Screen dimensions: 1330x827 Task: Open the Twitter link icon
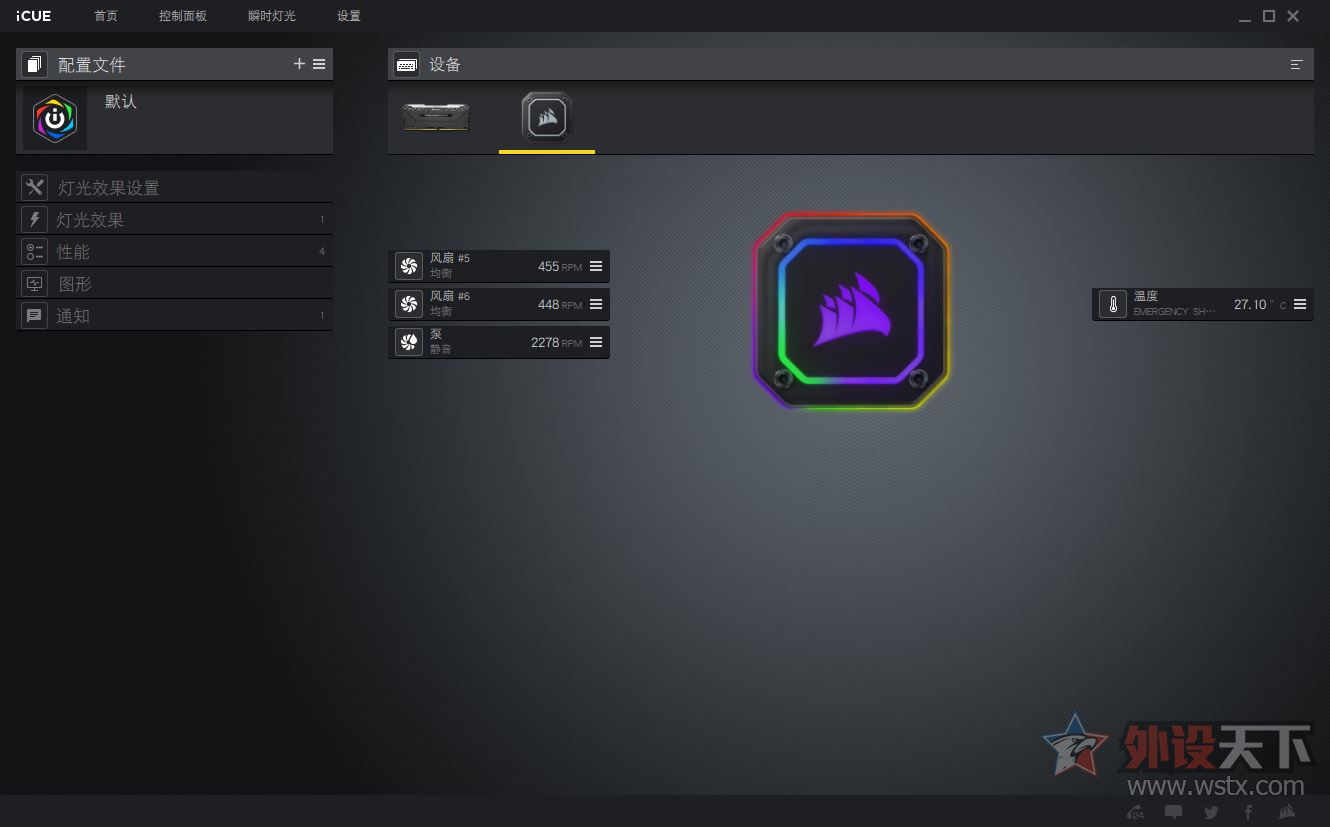(x=1212, y=812)
